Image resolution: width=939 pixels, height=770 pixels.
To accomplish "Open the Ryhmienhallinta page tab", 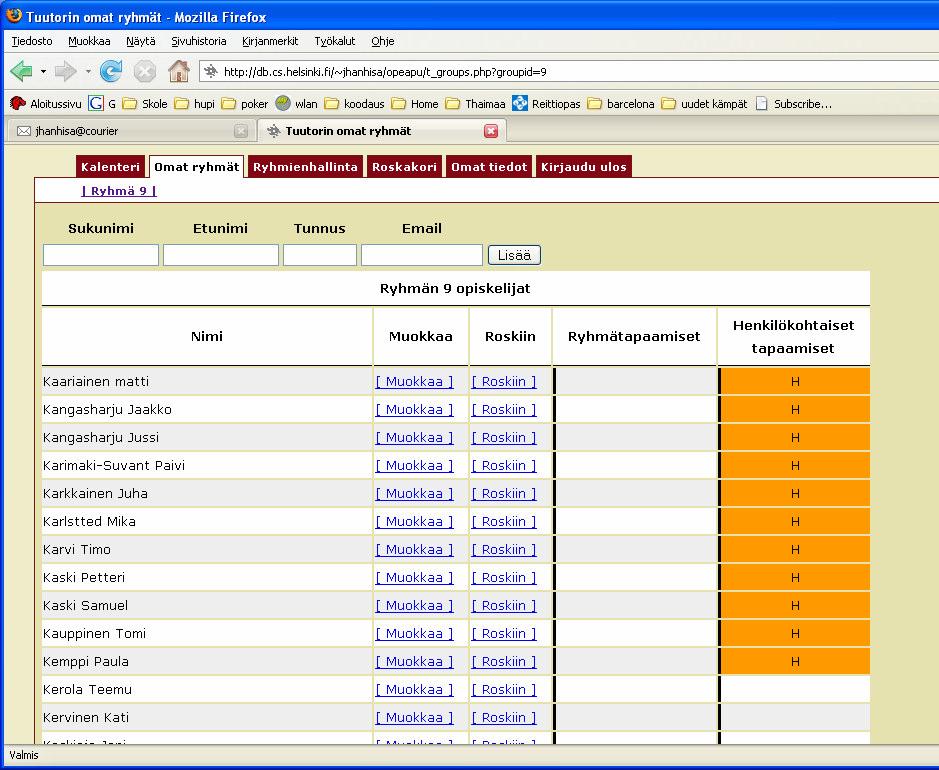I will [x=305, y=166].
